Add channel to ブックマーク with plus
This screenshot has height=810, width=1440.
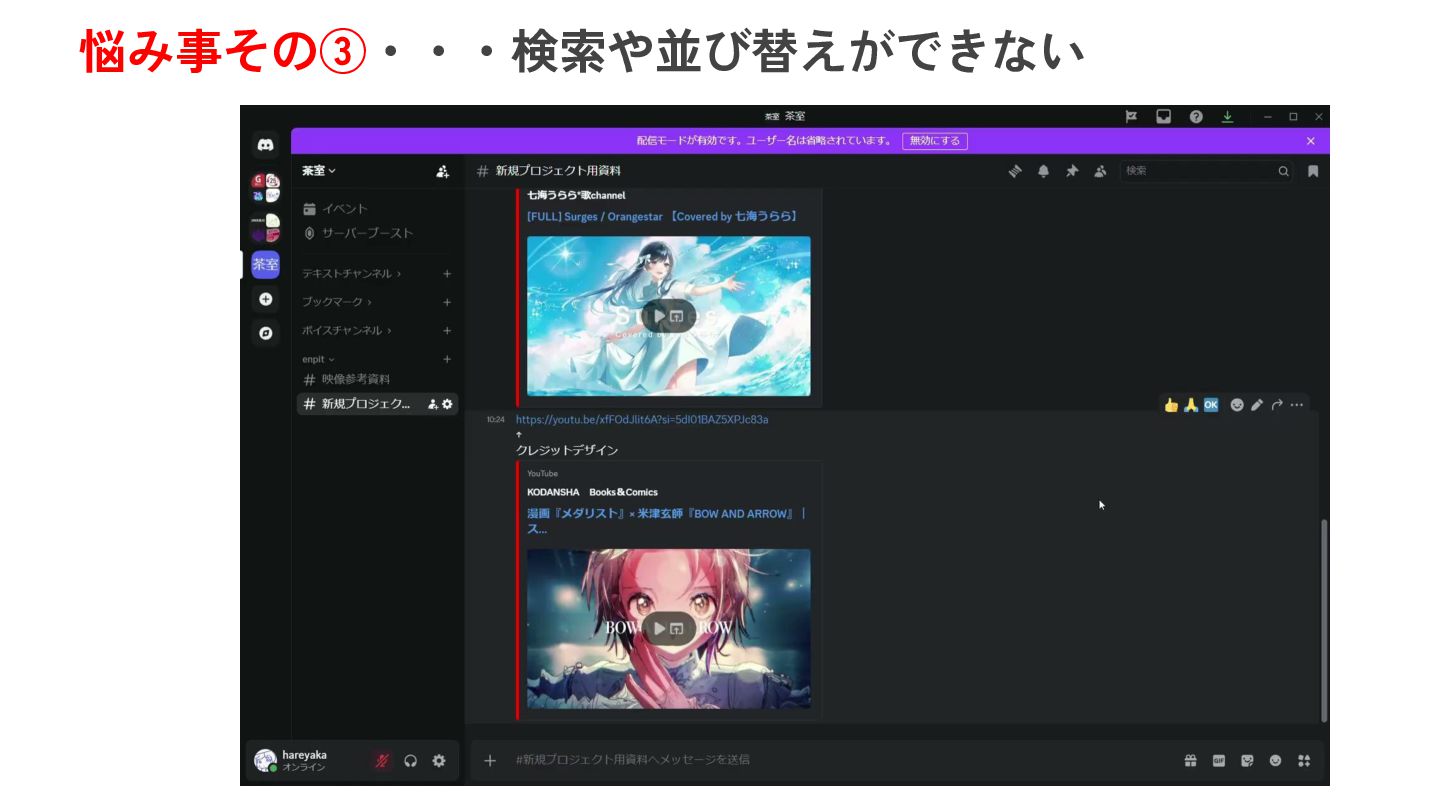pos(447,301)
